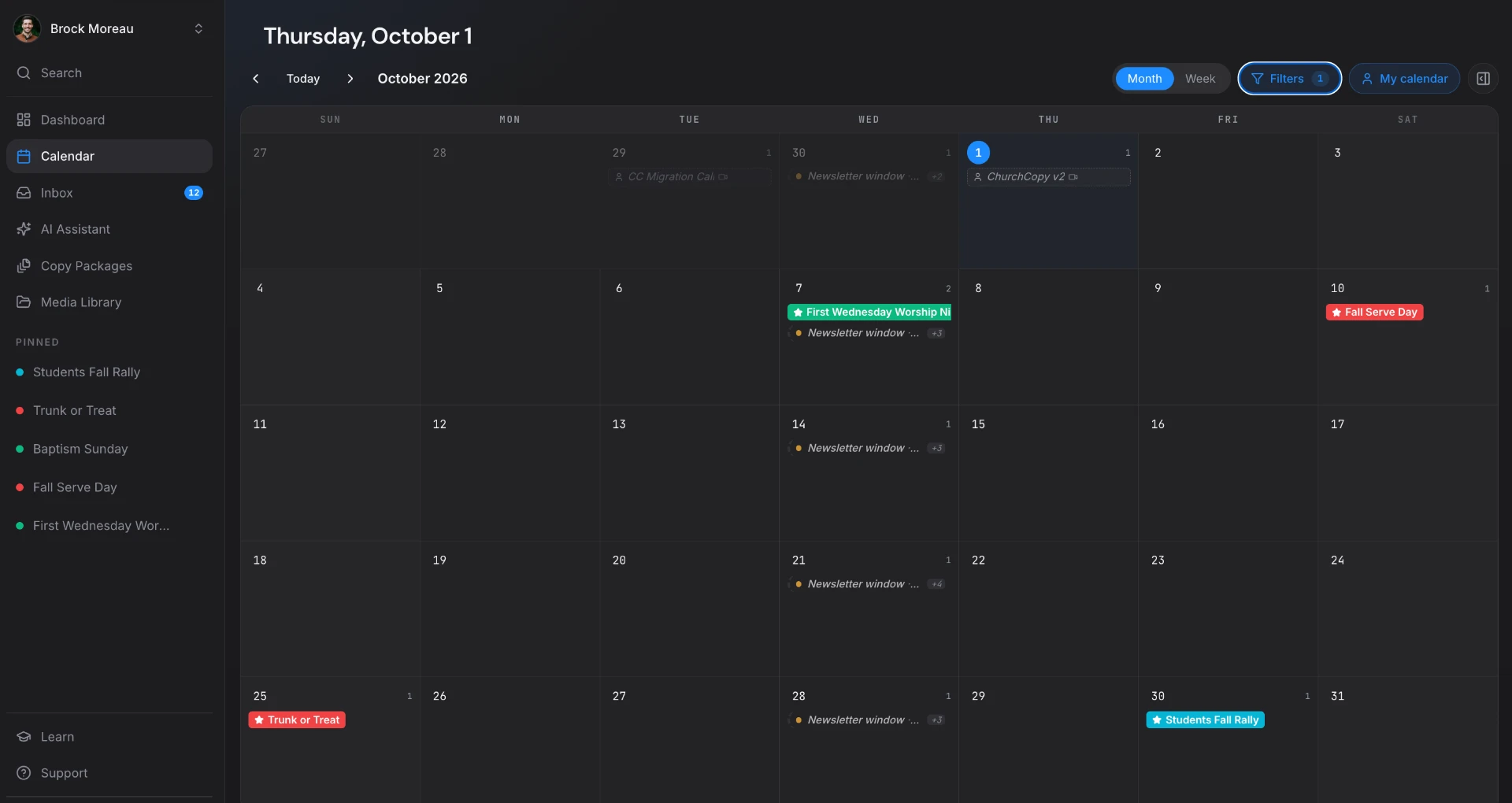
Task: Select Calendar in the sidebar
Action: click(x=109, y=156)
